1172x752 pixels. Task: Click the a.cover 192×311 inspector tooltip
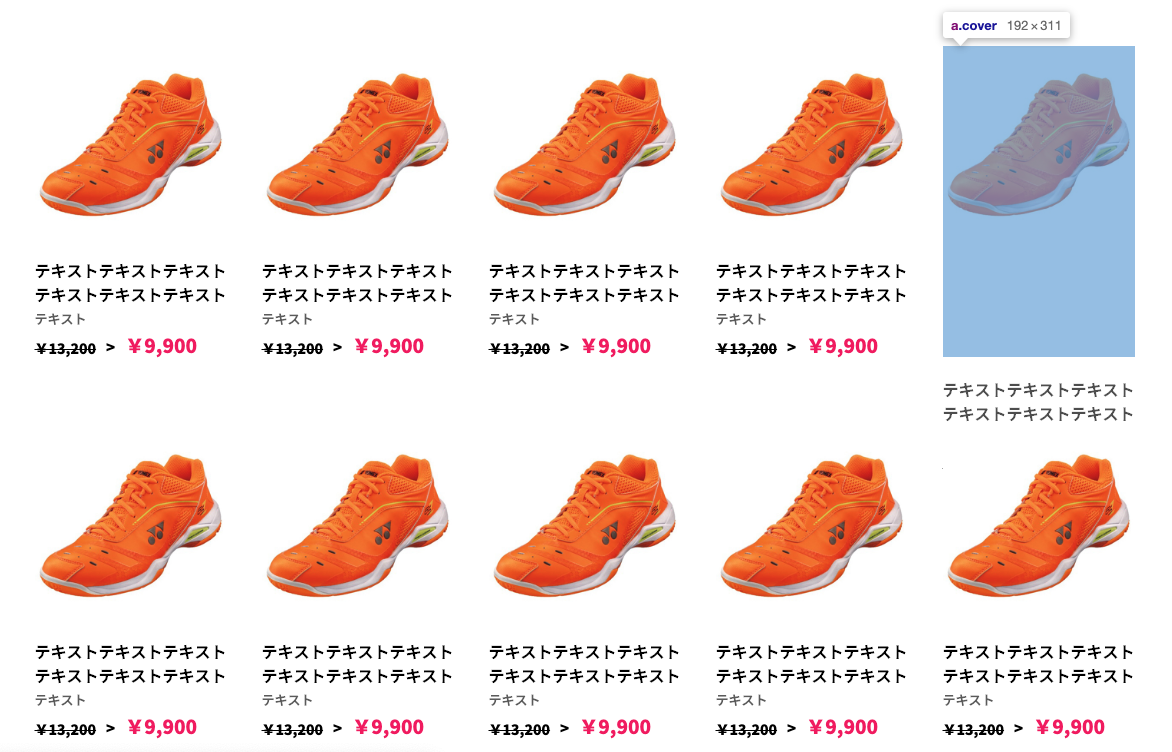1005,26
